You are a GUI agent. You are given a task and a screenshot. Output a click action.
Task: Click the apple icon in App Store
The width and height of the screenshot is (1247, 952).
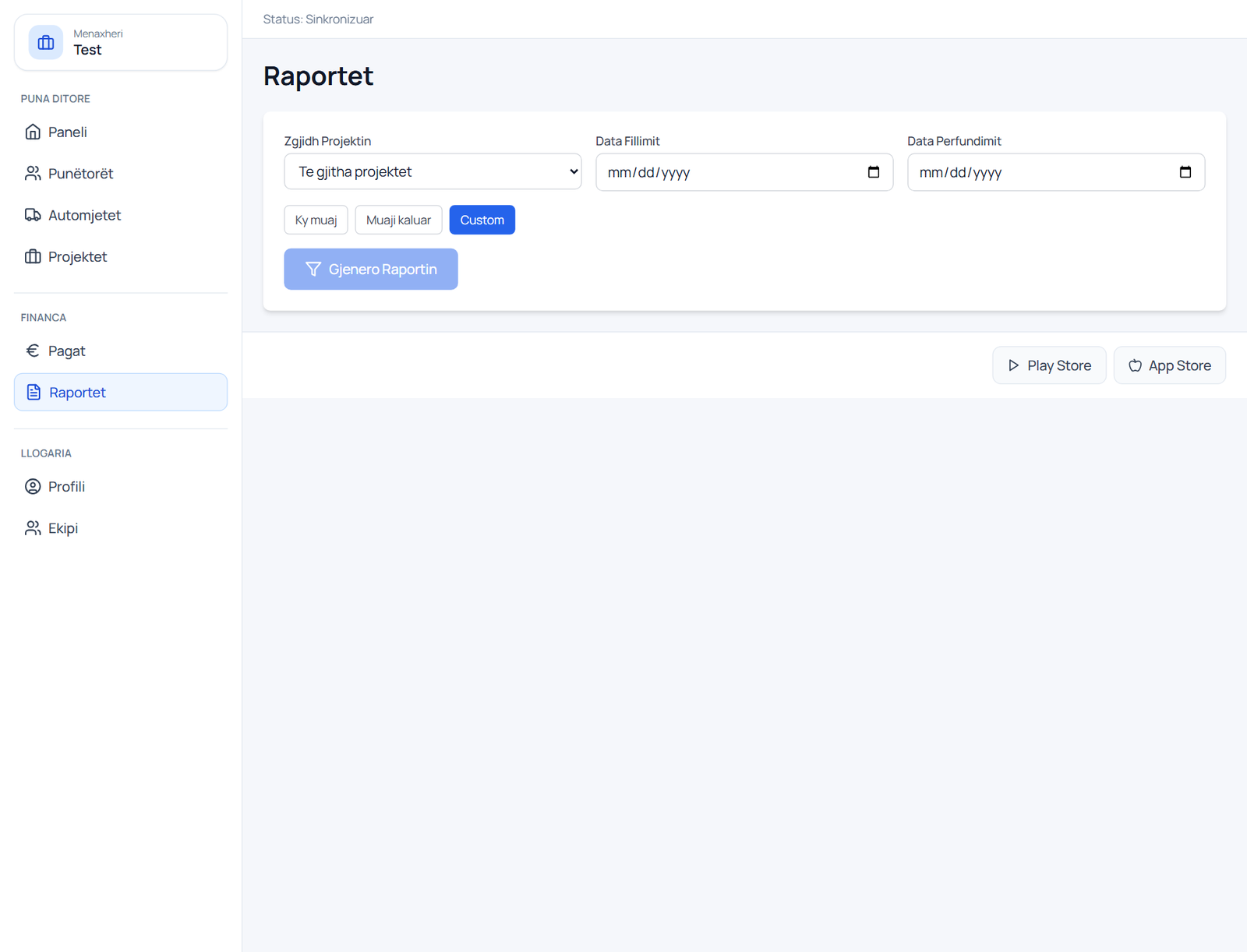tap(1135, 365)
